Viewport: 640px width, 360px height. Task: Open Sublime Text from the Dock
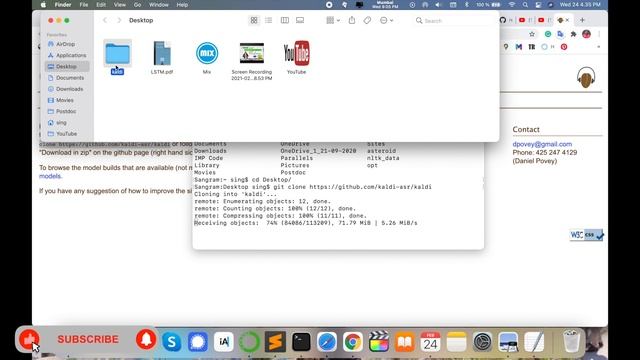click(x=276, y=342)
